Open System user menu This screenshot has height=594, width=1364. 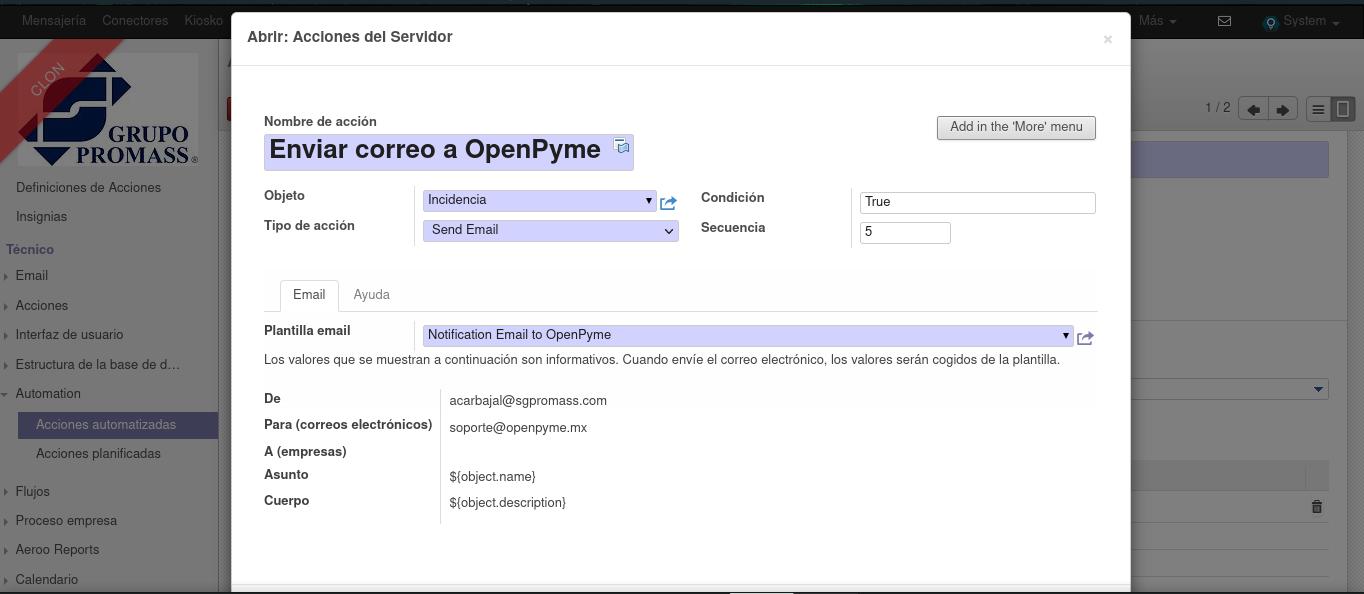coord(1302,21)
